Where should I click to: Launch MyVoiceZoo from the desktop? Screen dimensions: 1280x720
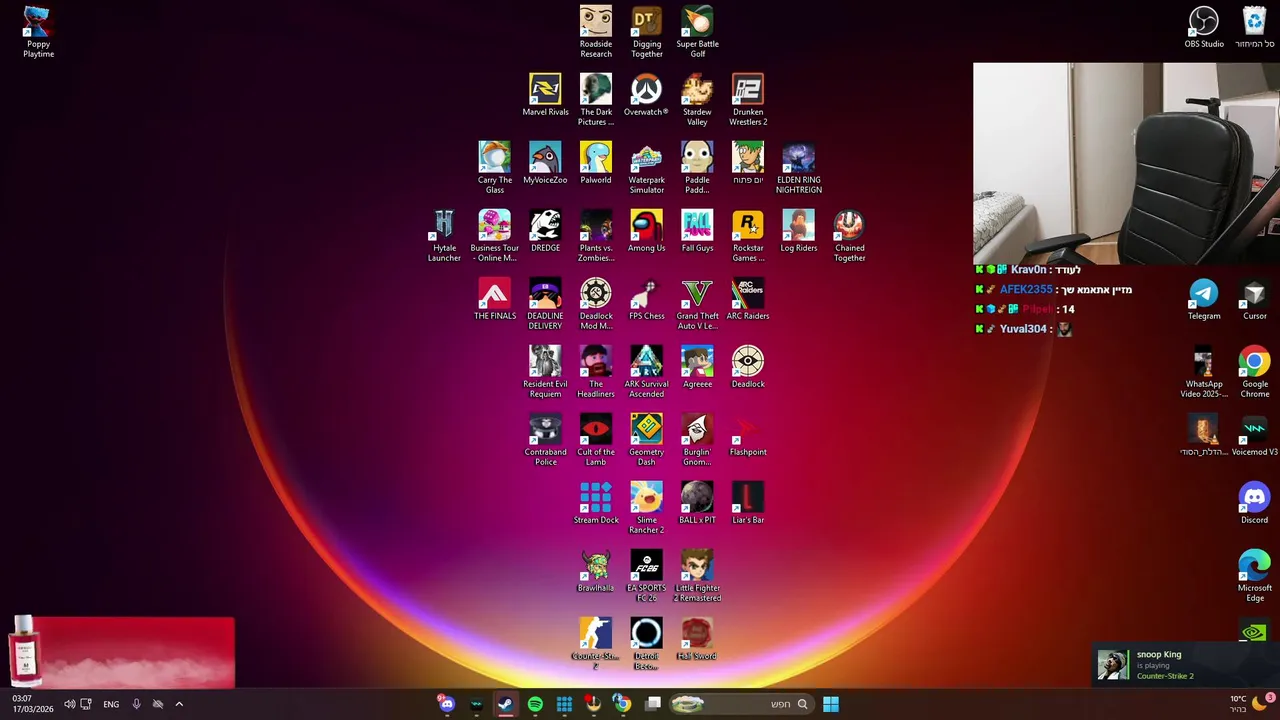click(x=545, y=163)
